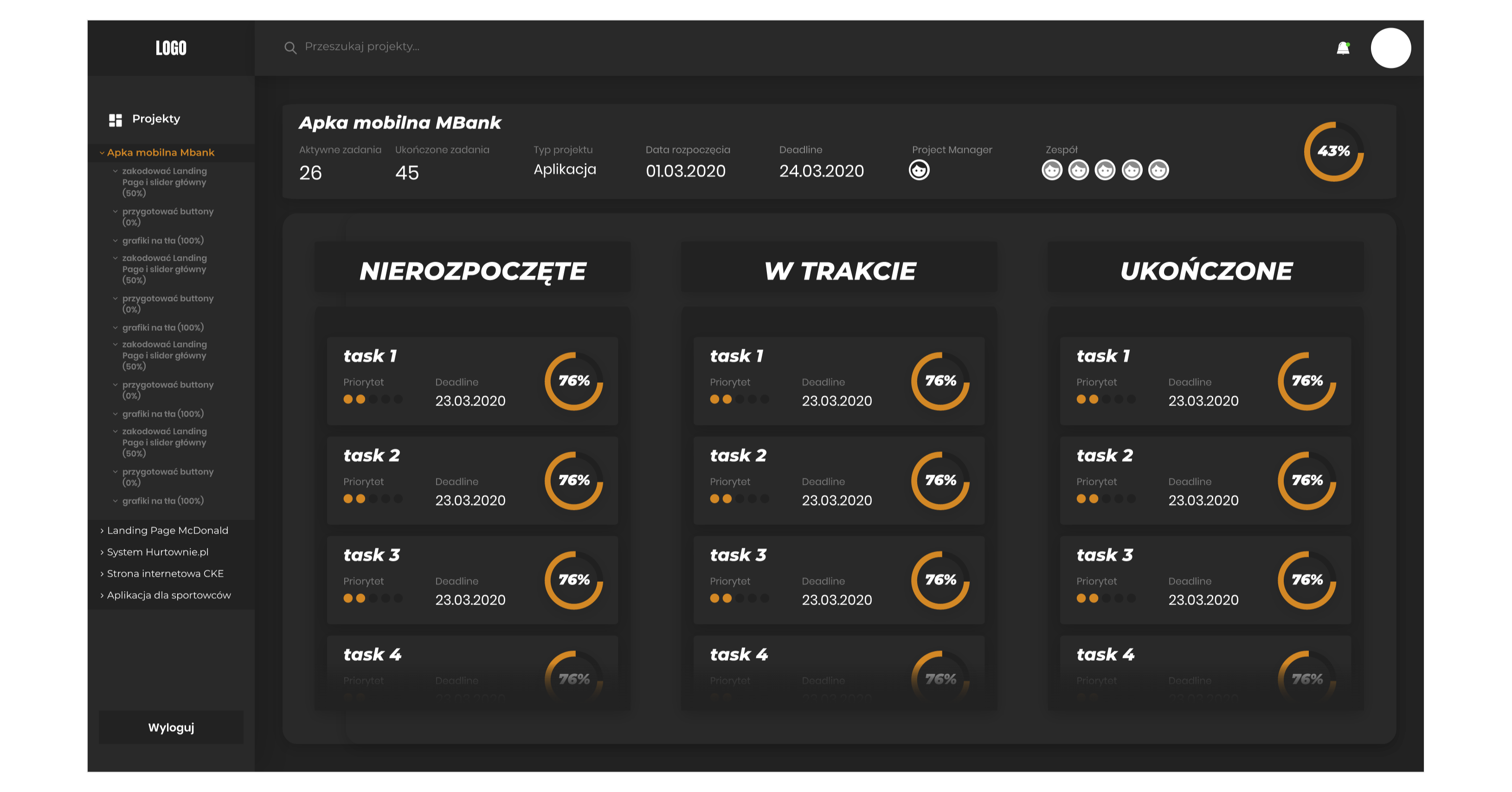
Task: Click the third Zespół member avatar
Action: point(1105,170)
